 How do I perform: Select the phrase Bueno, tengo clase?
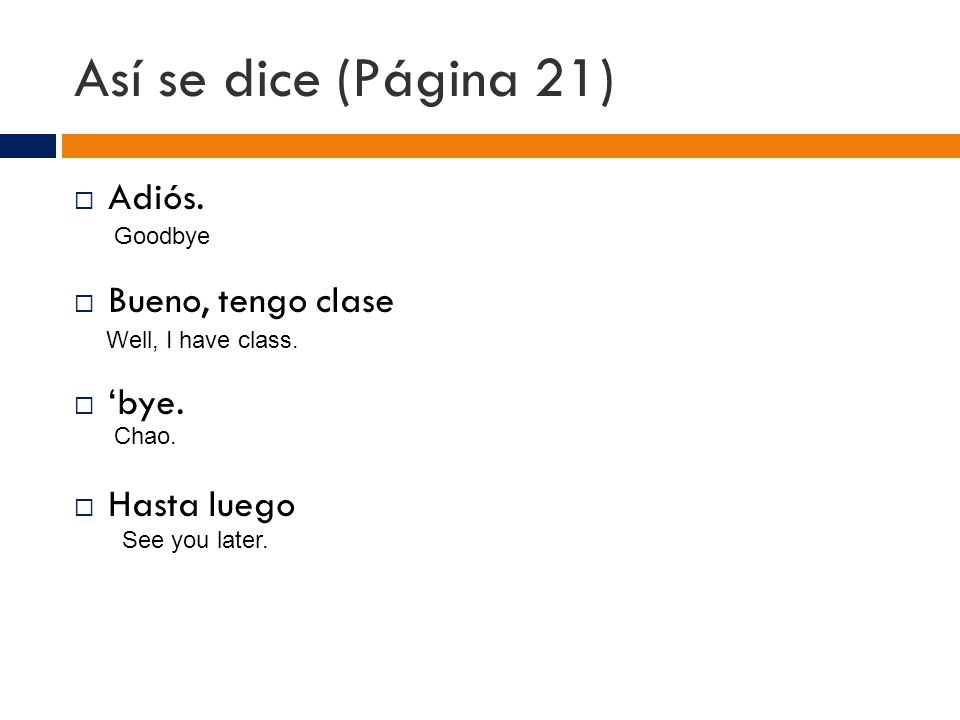tap(251, 301)
